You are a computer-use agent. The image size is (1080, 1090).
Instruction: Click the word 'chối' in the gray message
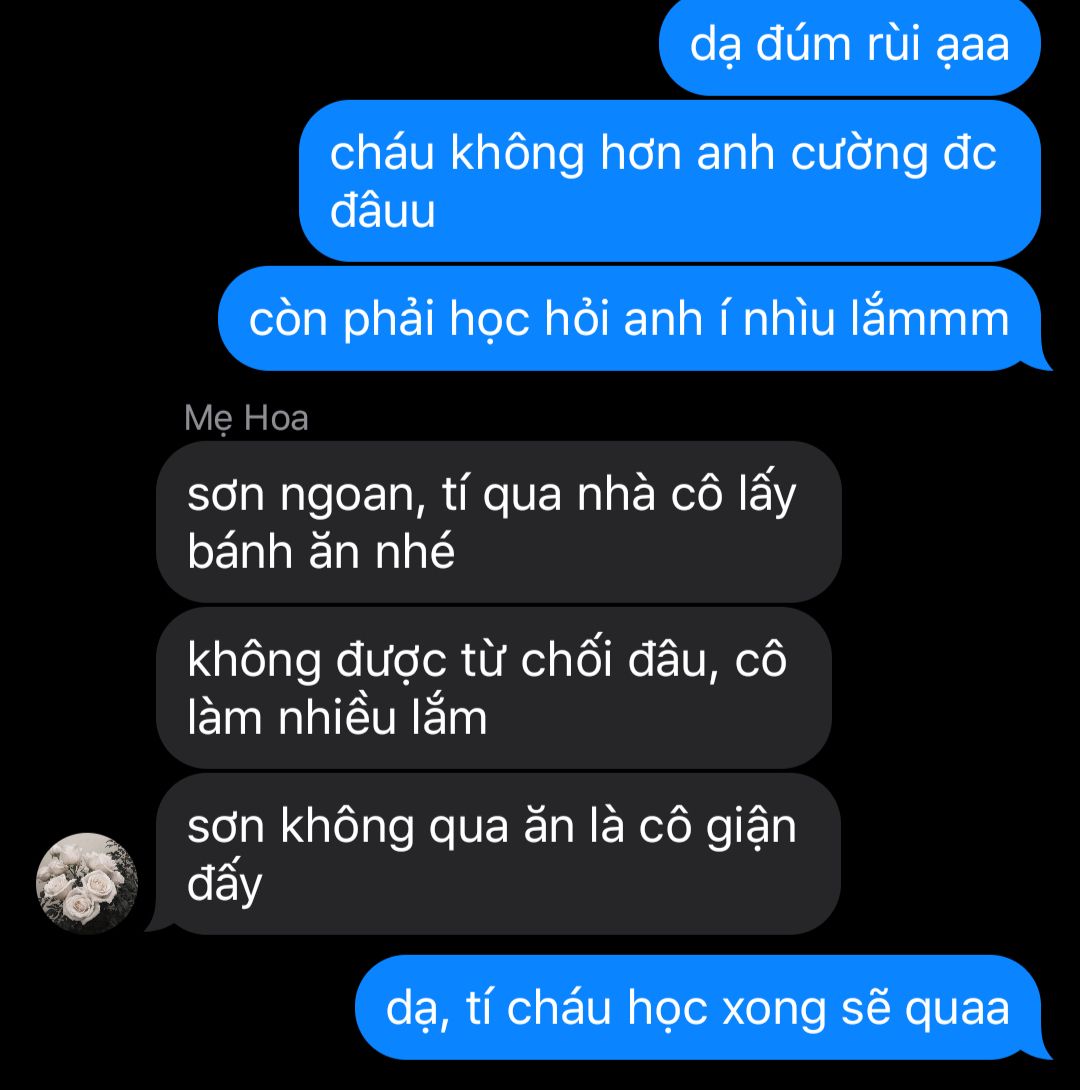pyautogui.click(x=567, y=658)
